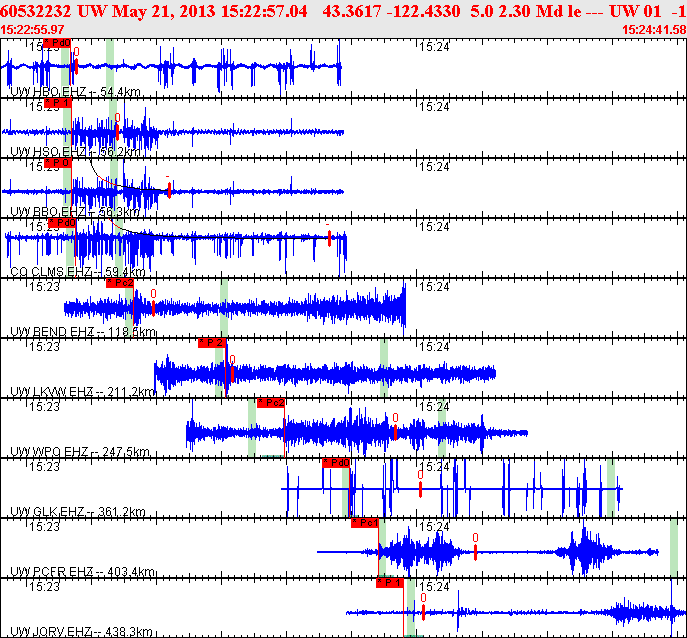Screen dimensions: 687x638
Task: Click the Pc2 pick flag on WPO trace
Action: tap(271, 403)
